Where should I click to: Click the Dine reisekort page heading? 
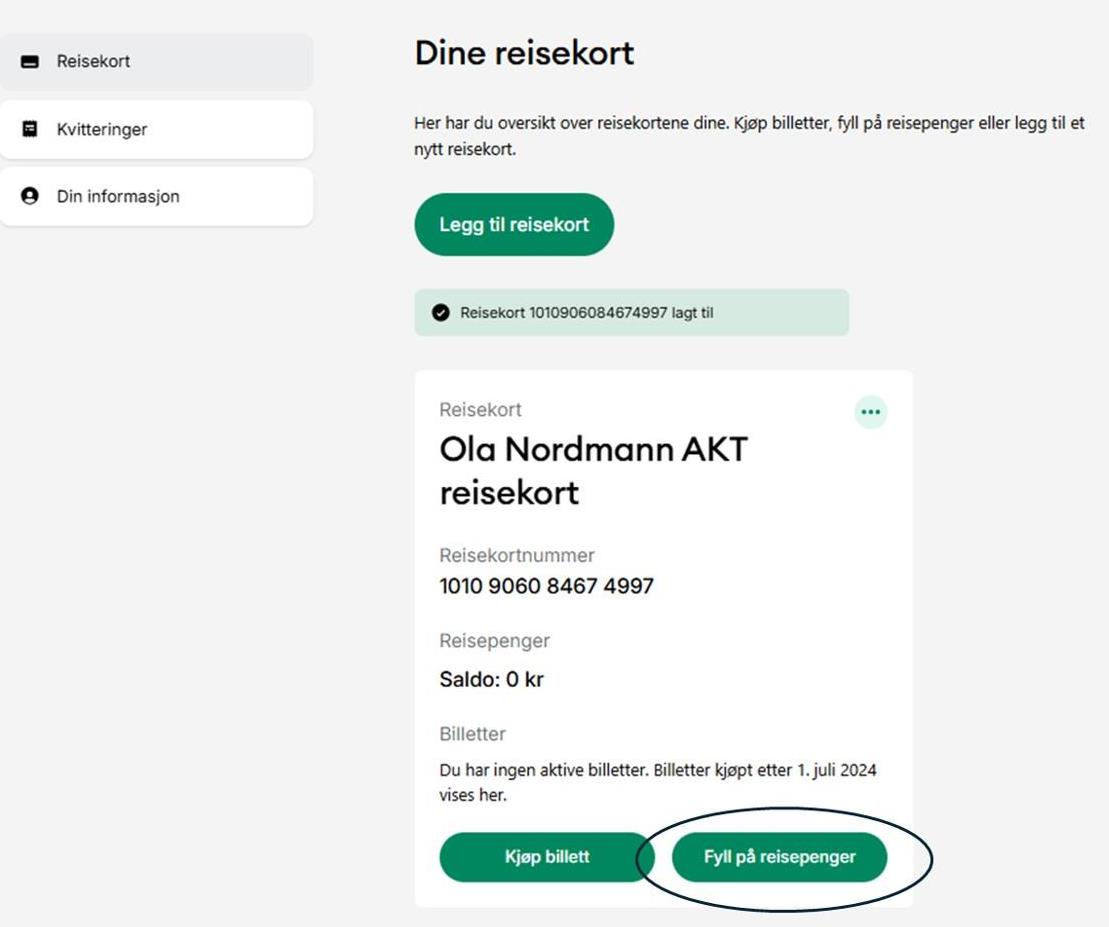click(x=524, y=53)
